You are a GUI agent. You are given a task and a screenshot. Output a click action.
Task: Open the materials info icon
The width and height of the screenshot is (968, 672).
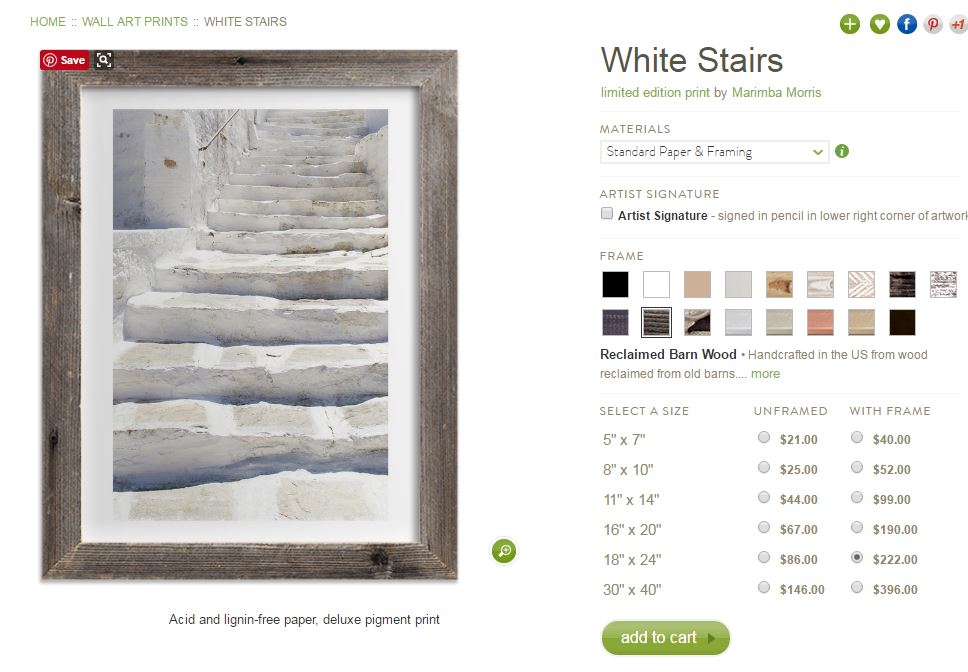[842, 152]
